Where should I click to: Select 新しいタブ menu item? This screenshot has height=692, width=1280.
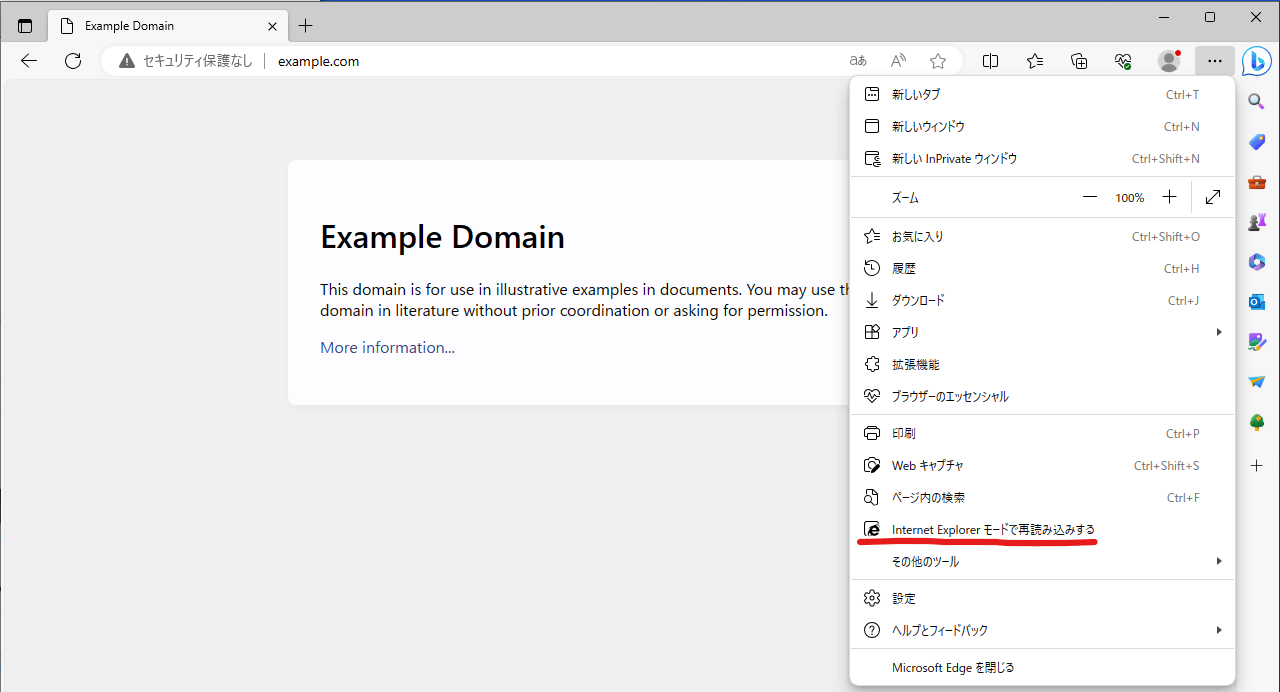(1042, 95)
